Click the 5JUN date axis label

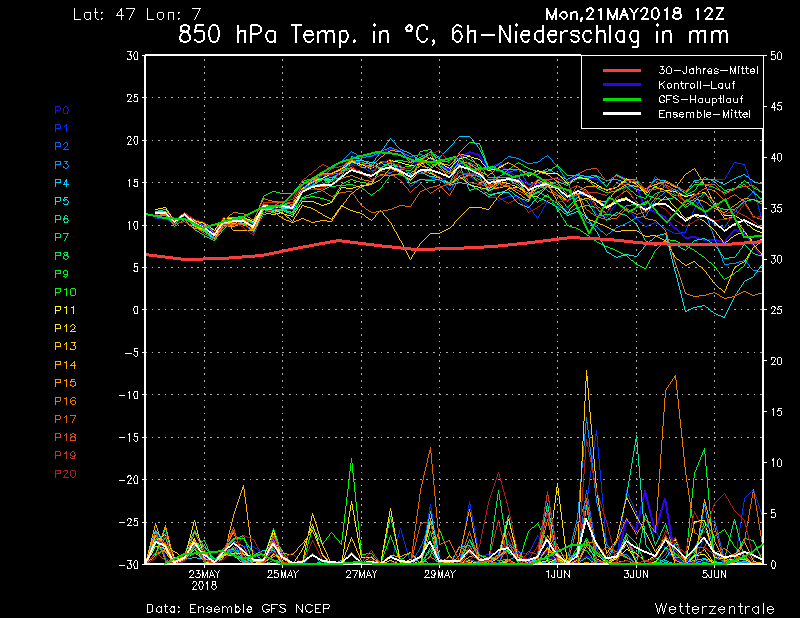click(714, 575)
